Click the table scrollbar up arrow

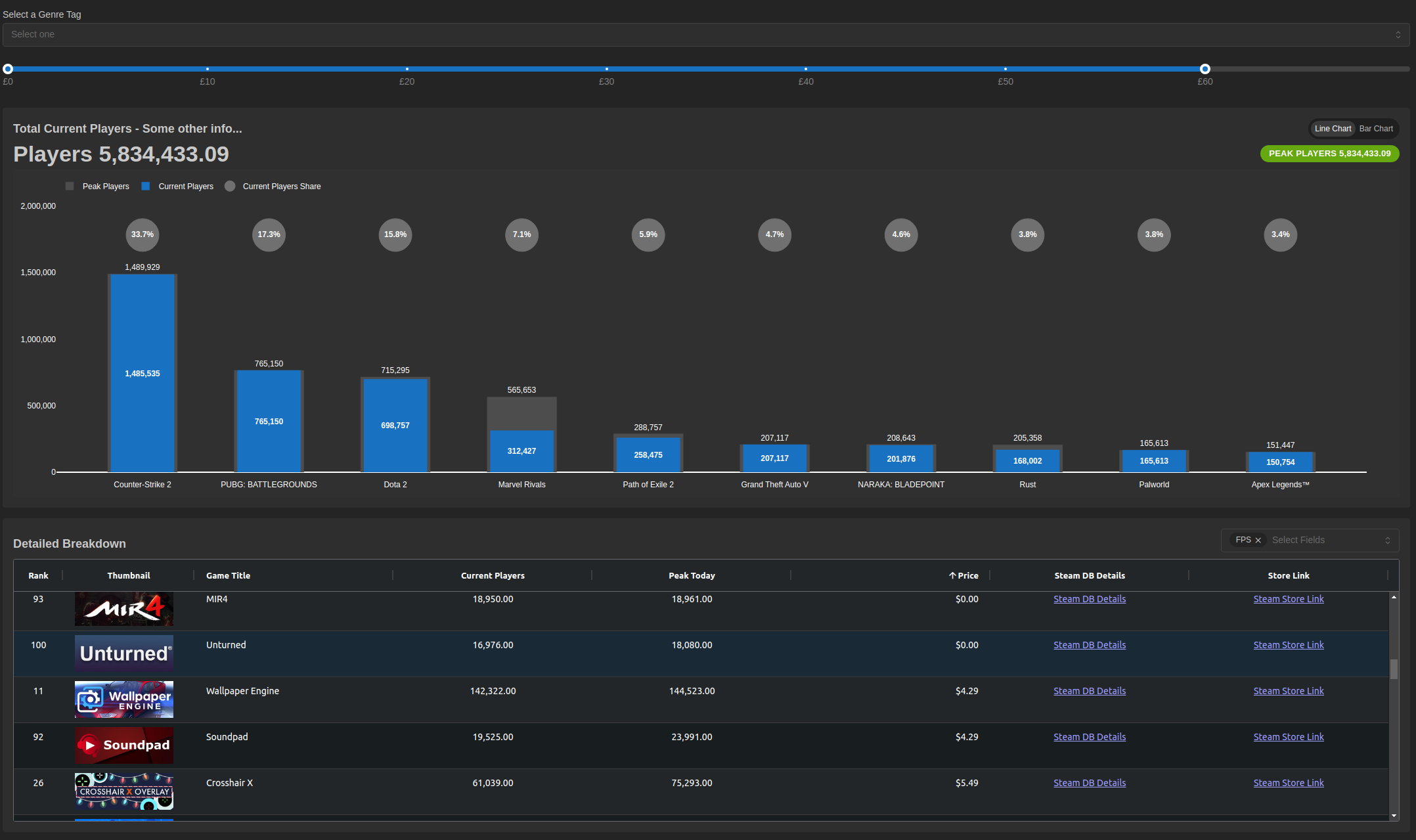click(x=1394, y=597)
